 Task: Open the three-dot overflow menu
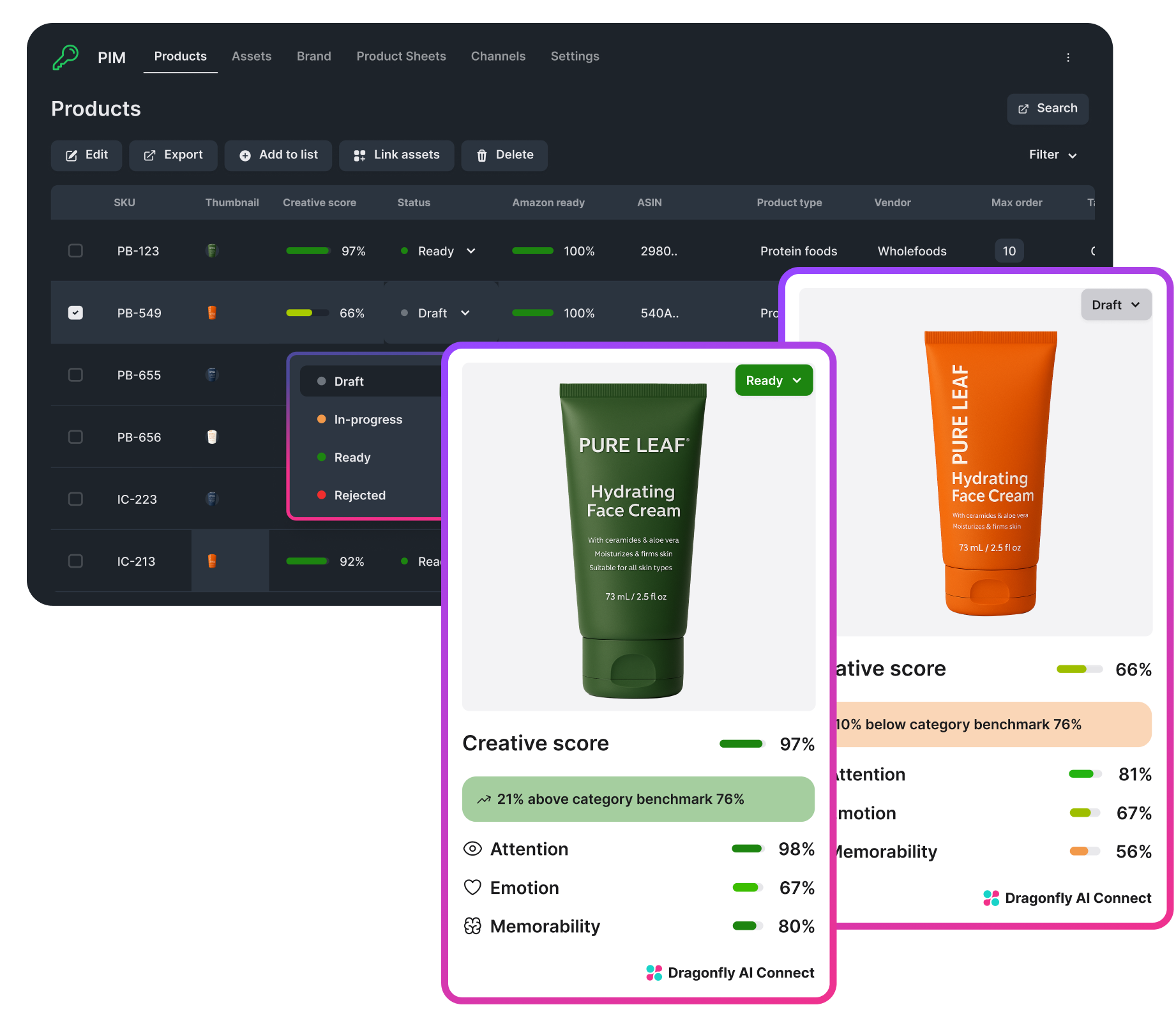pyautogui.click(x=1068, y=57)
